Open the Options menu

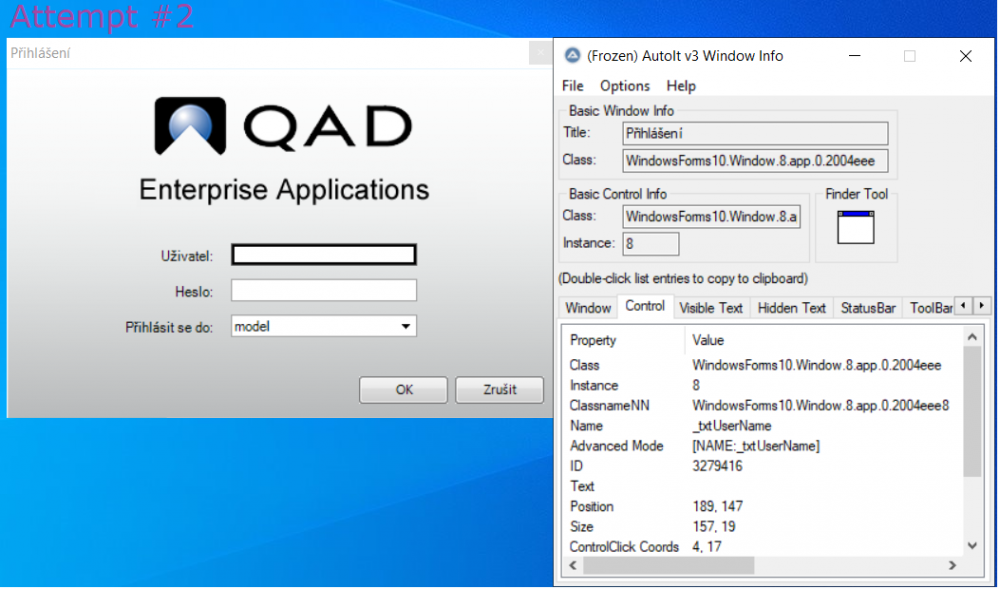[x=625, y=86]
